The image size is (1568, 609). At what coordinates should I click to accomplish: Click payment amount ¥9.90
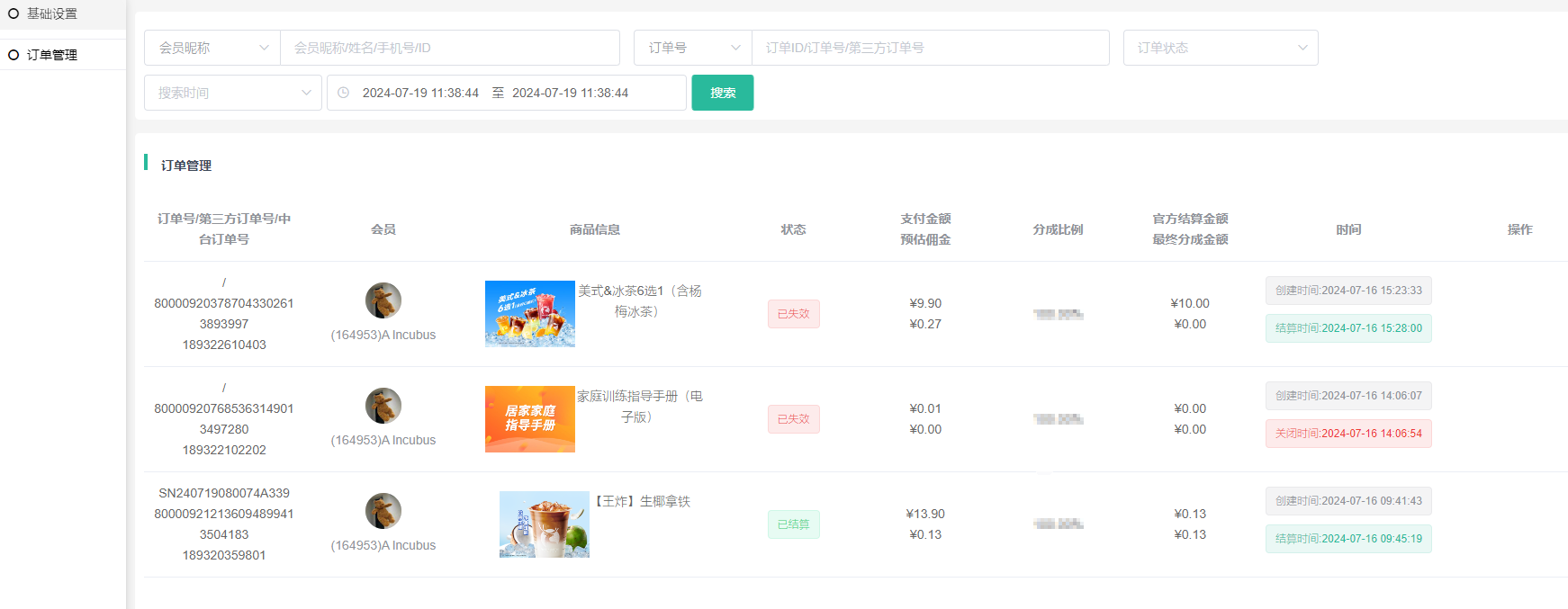[925, 303]
